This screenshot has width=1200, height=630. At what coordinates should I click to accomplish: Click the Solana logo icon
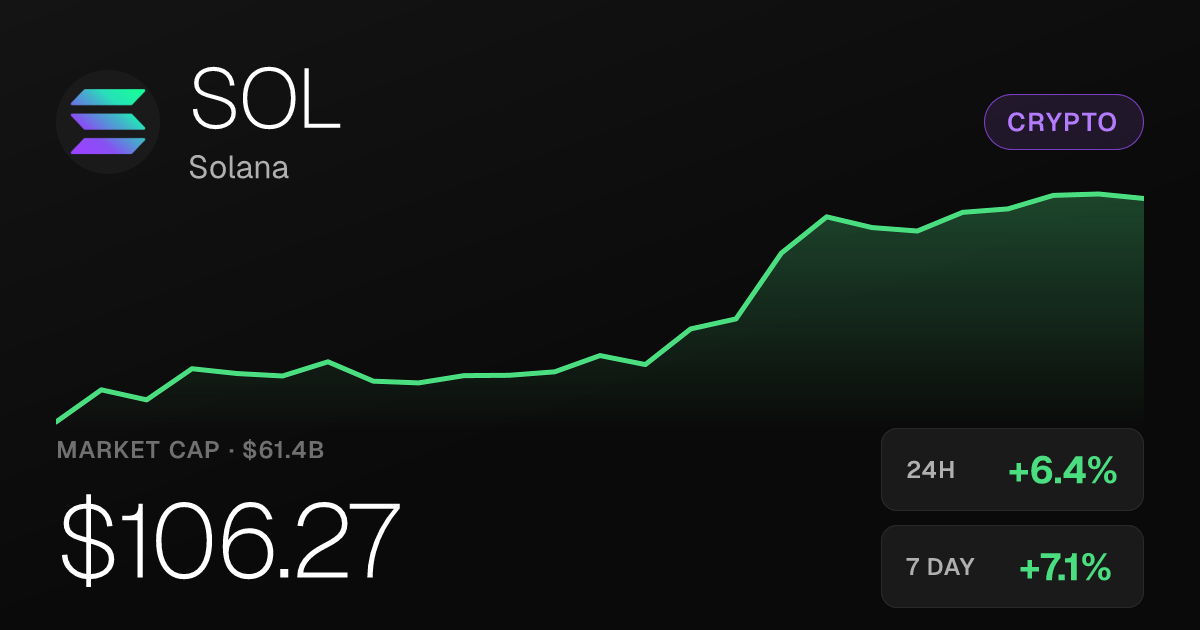pyautogui.click(x=108, y=122)
